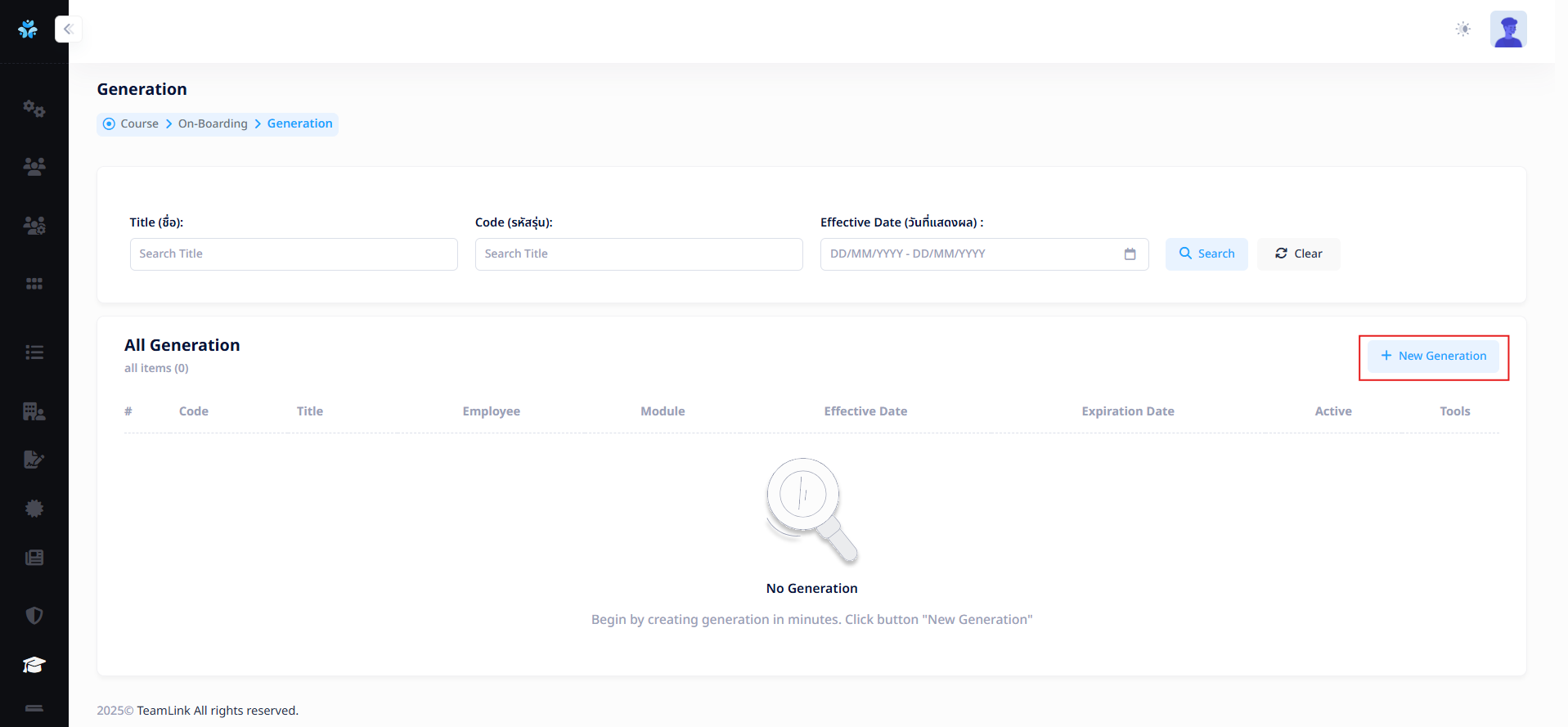The width and height of the screenshot is (1568, 727).
Task: Open the certificate badge sidebar icon
Action: pos(34,509)
